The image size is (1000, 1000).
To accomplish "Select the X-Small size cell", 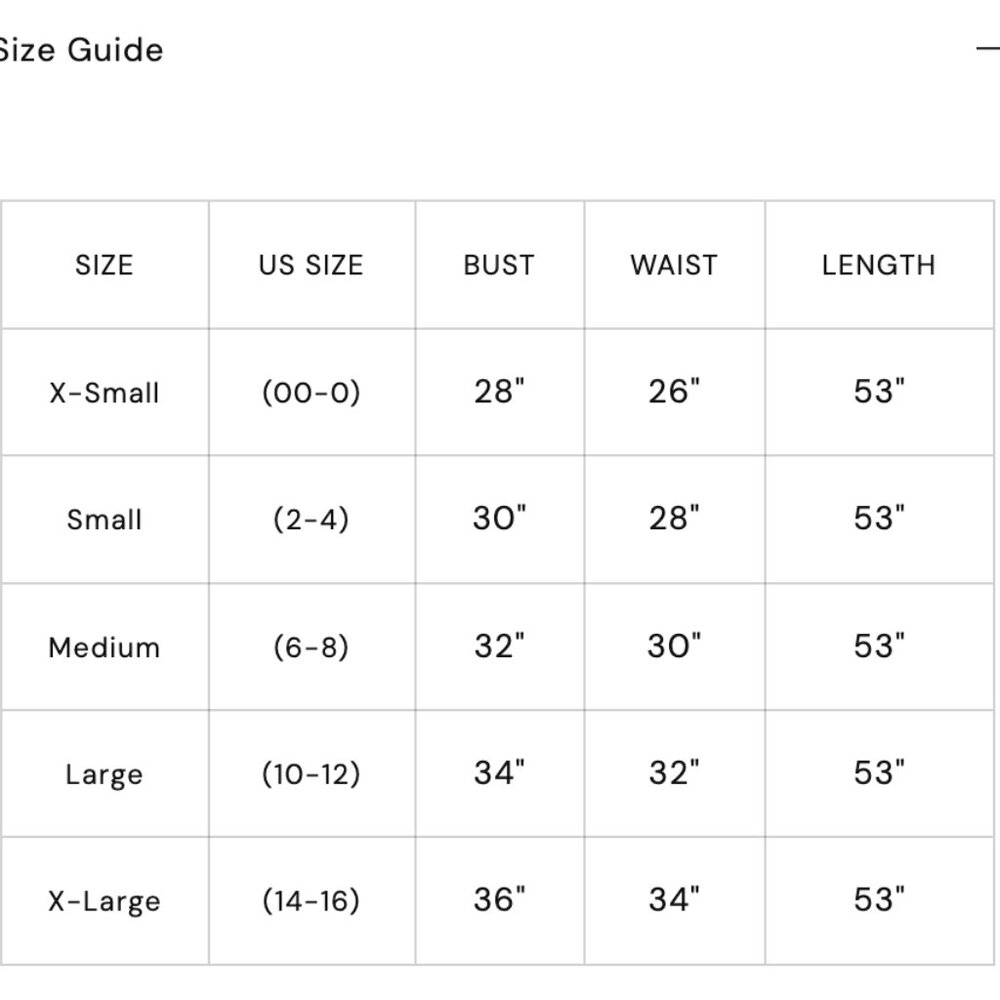I will 104,392.
